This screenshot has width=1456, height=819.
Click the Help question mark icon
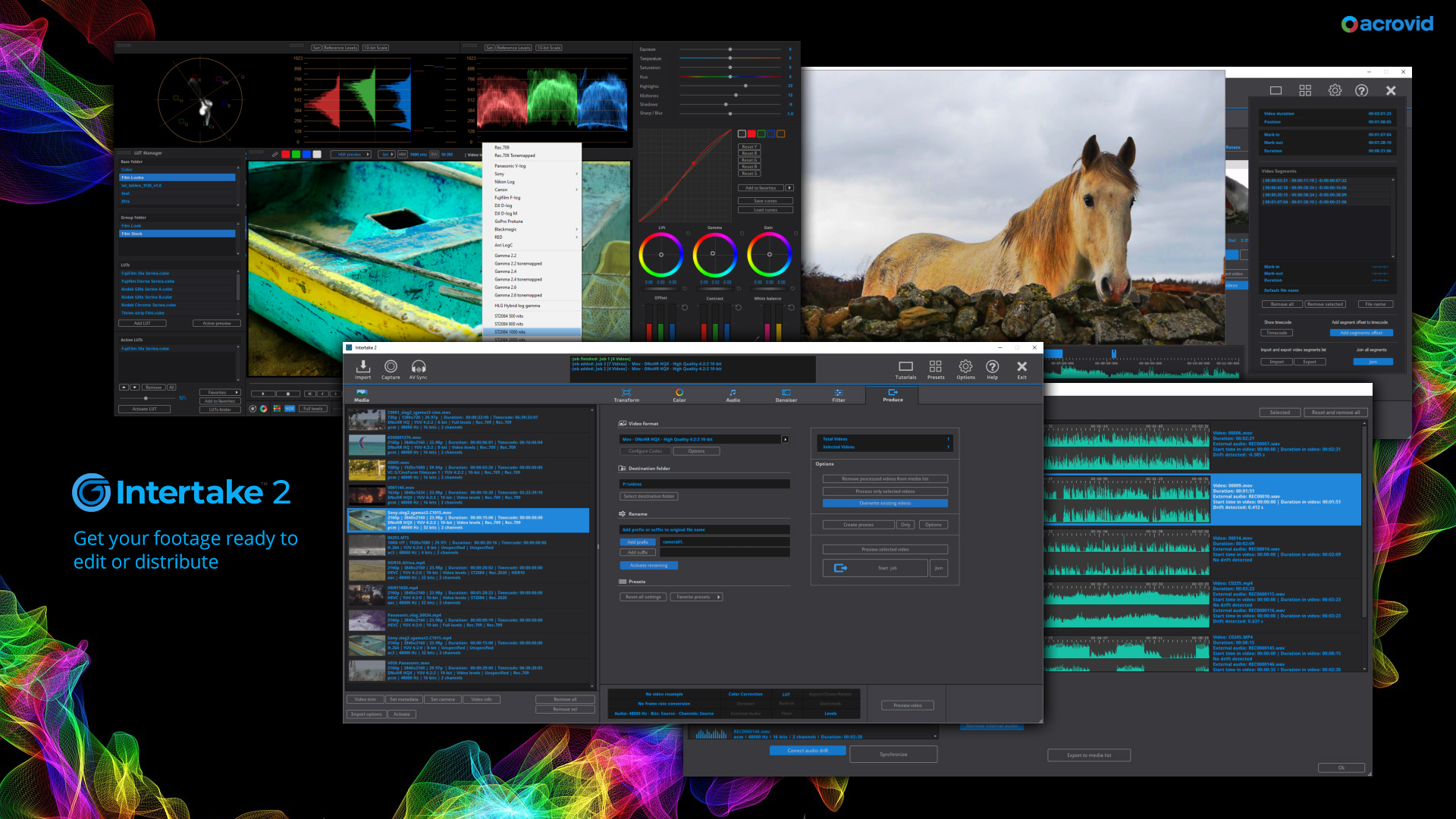pyautogui.click(x=992, y=368)
